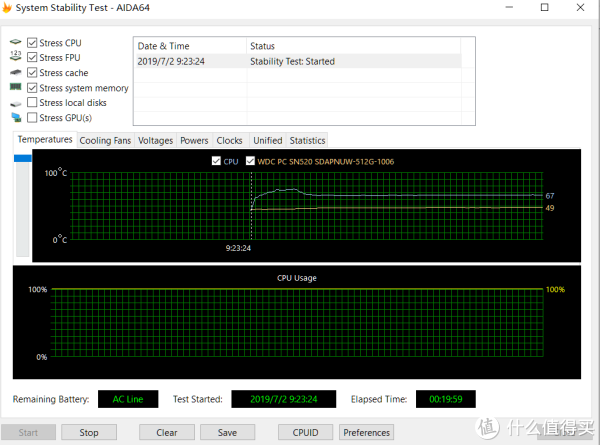Uncheck the Stress cache checkbox
600x445 pixels.
tap(32, 72)
